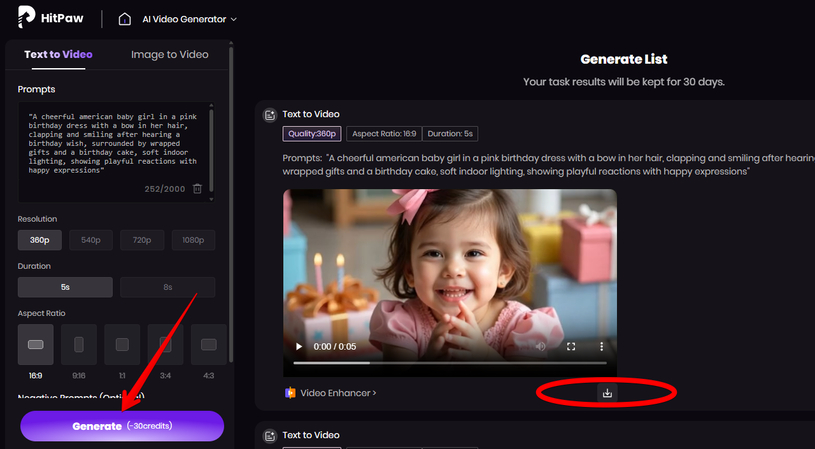The width and height of the screenshot is (815, 449).
Task: Select the 16:9 aspect ratio
Action: tap(35, 345)
